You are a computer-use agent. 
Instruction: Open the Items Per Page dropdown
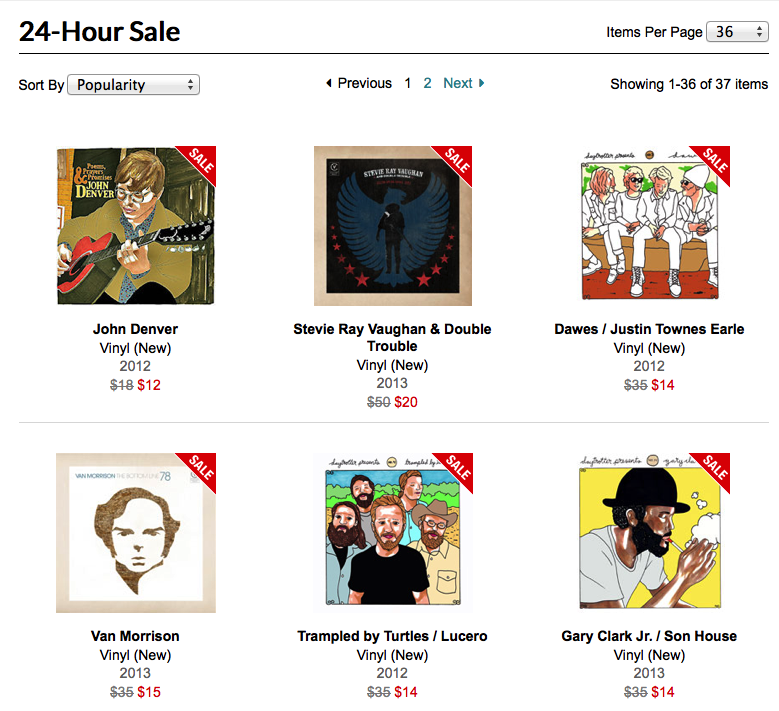[737, 32]
